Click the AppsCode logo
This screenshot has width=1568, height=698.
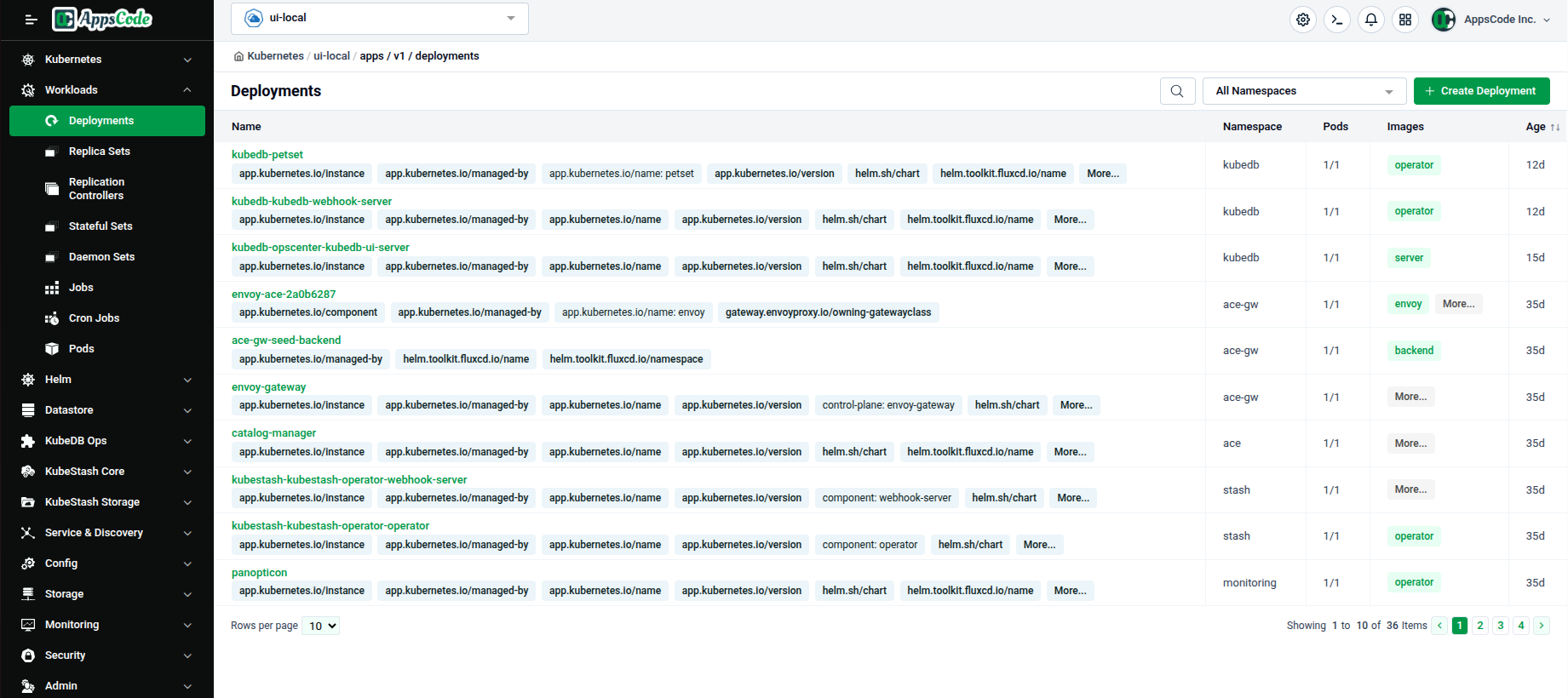(x=102, y=19)
